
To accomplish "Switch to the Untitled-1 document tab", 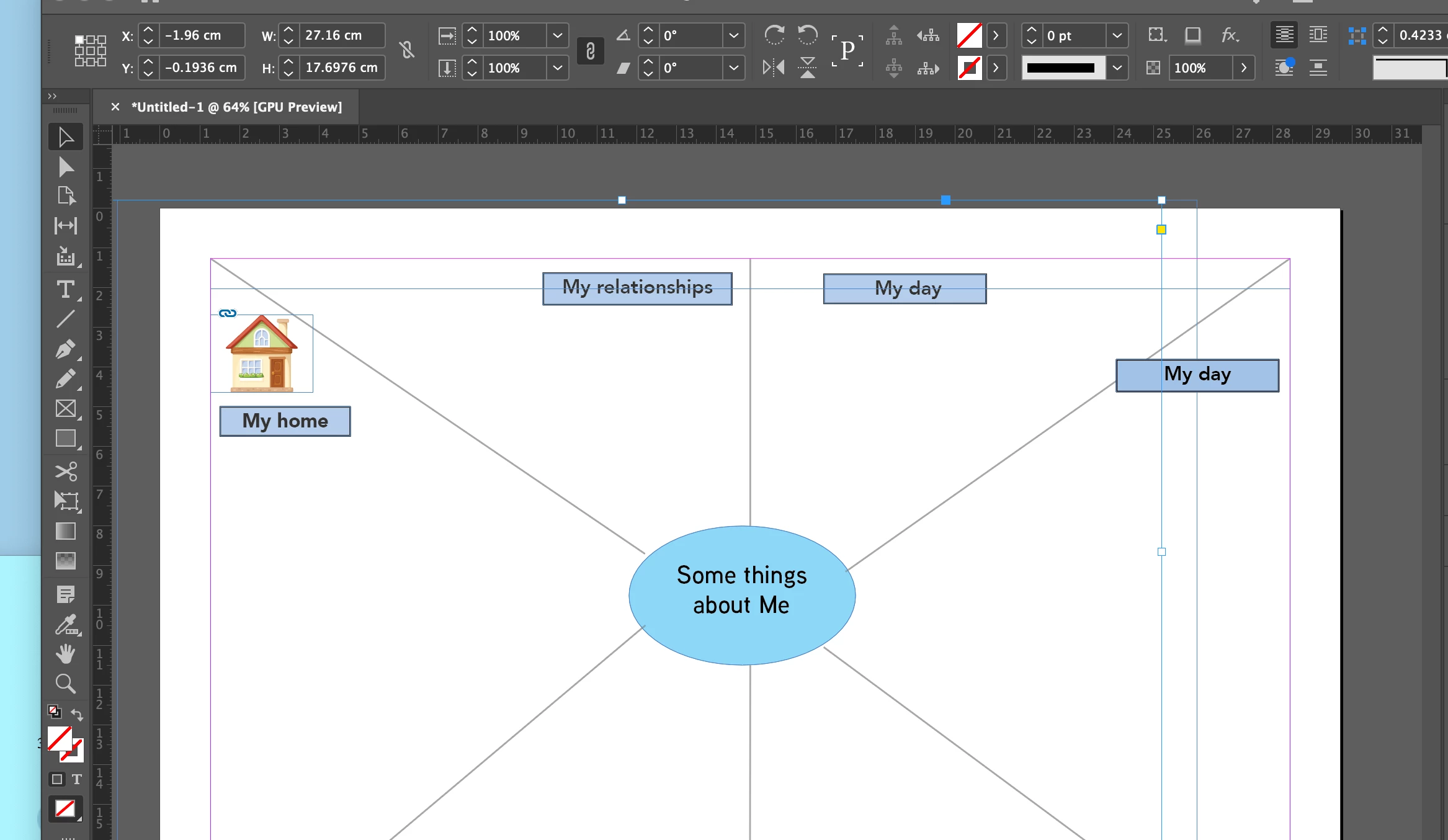I will (x=236, y=107).
